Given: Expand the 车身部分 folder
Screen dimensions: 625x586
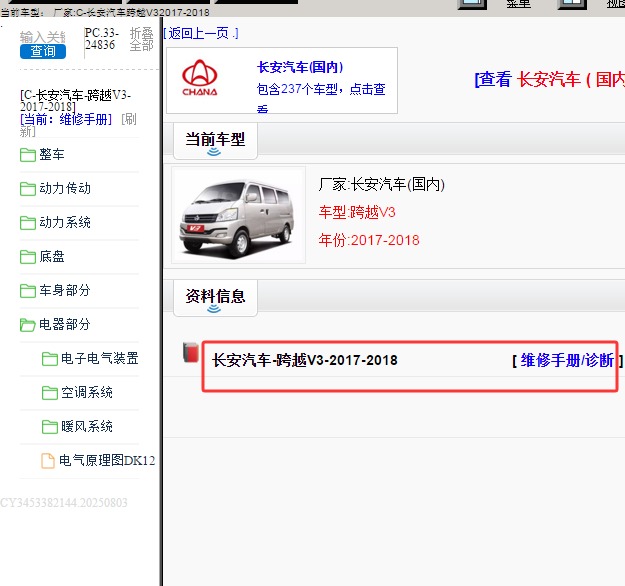Looking at the screenshot, I should pos(65,290).
